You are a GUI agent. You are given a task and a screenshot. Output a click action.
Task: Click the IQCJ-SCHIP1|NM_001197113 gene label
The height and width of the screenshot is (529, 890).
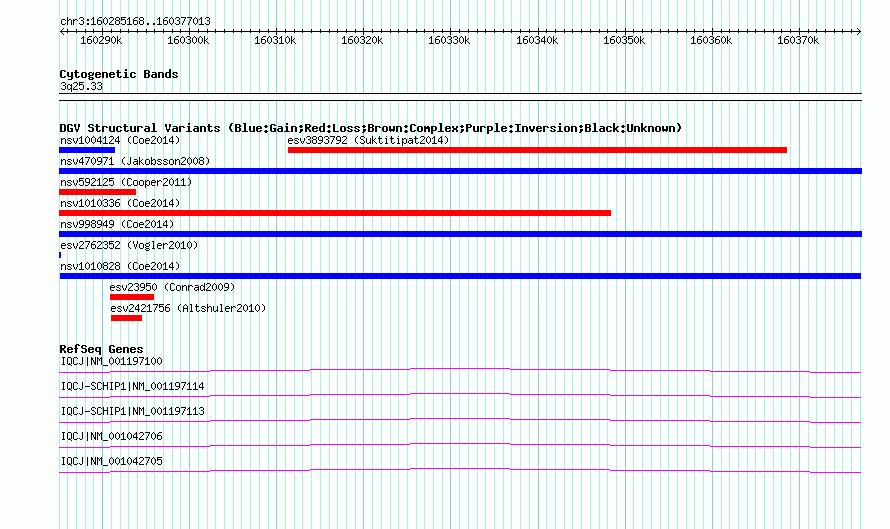[132, 411]
